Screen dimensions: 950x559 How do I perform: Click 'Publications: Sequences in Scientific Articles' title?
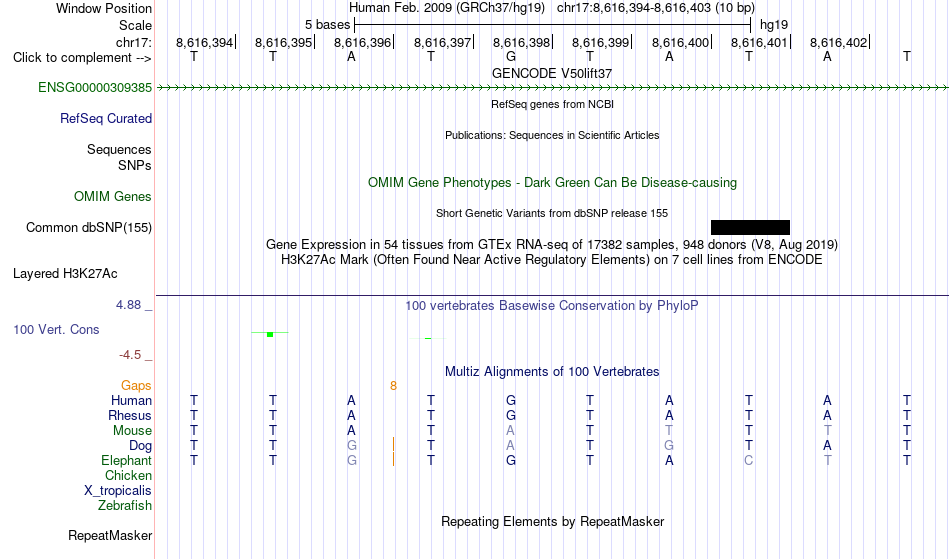coord(552,135)
